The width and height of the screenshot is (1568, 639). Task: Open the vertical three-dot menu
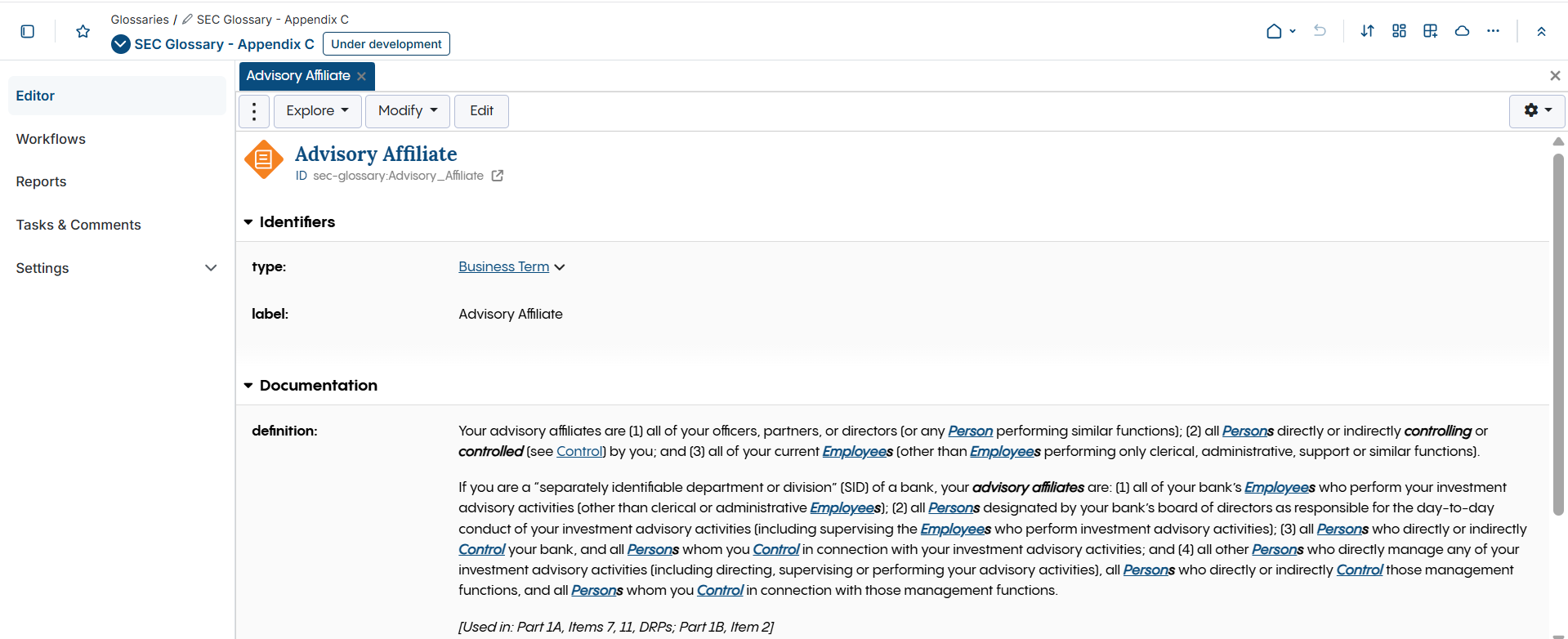(254, 111)
